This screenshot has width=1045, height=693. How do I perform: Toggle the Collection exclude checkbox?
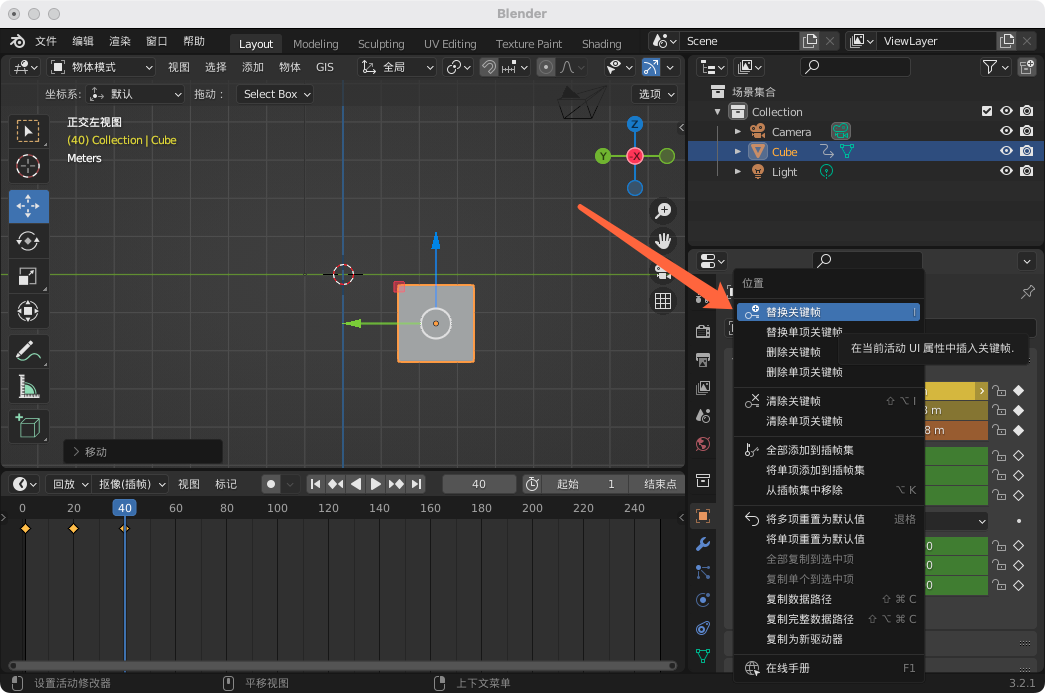point(987,111)
